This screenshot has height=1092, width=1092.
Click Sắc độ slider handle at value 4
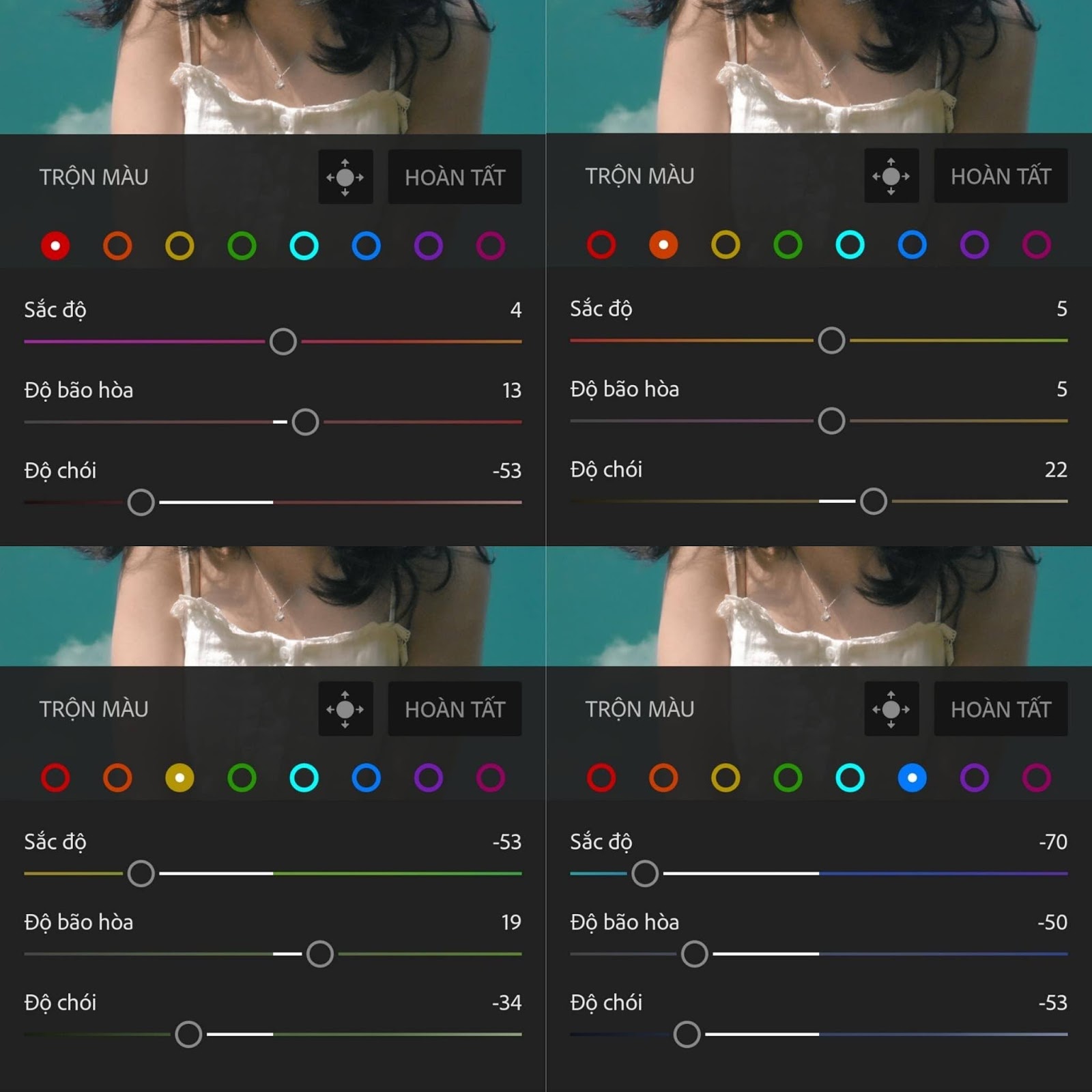(283, 341)
